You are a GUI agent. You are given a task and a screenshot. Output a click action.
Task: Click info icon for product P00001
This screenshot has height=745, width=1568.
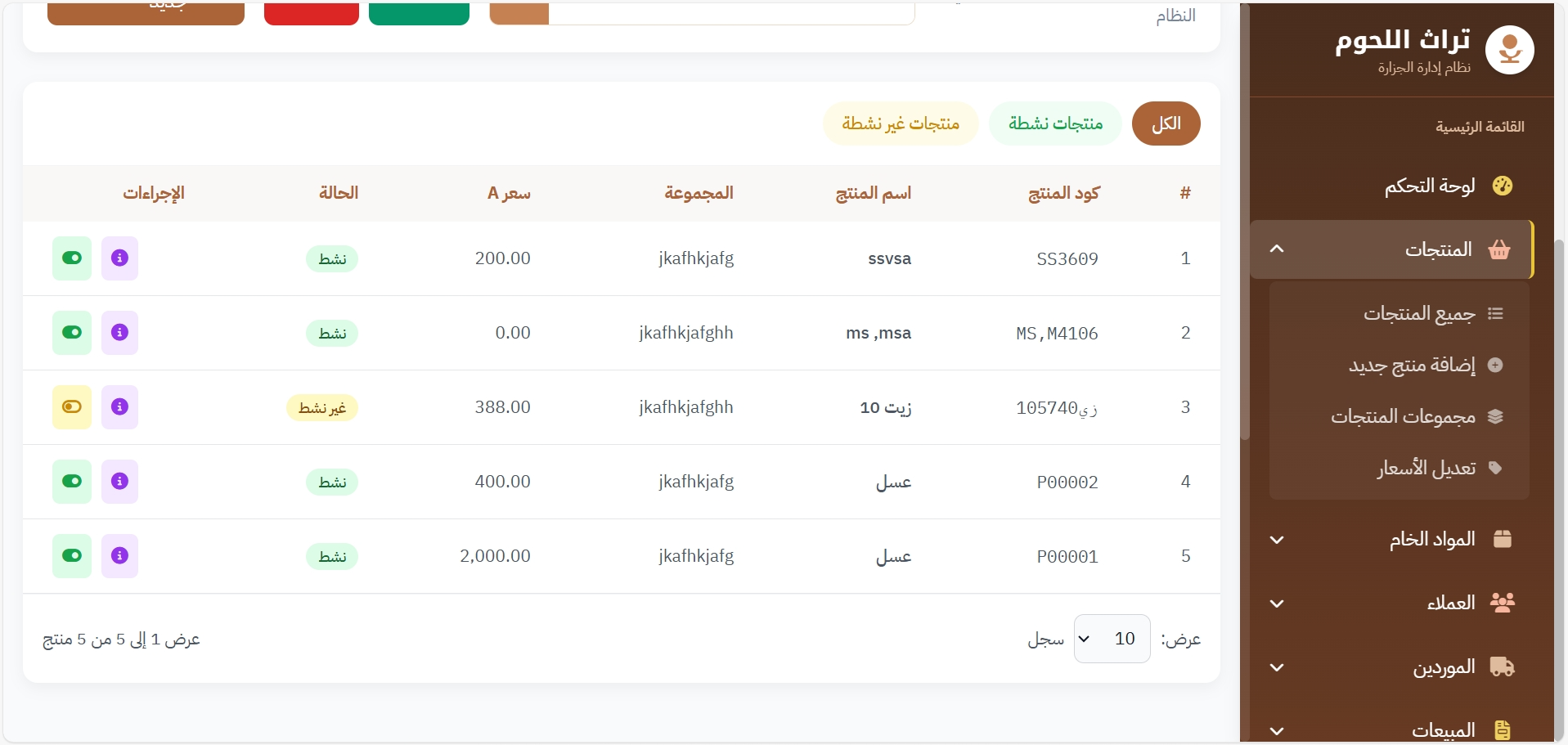coord(119,556)
